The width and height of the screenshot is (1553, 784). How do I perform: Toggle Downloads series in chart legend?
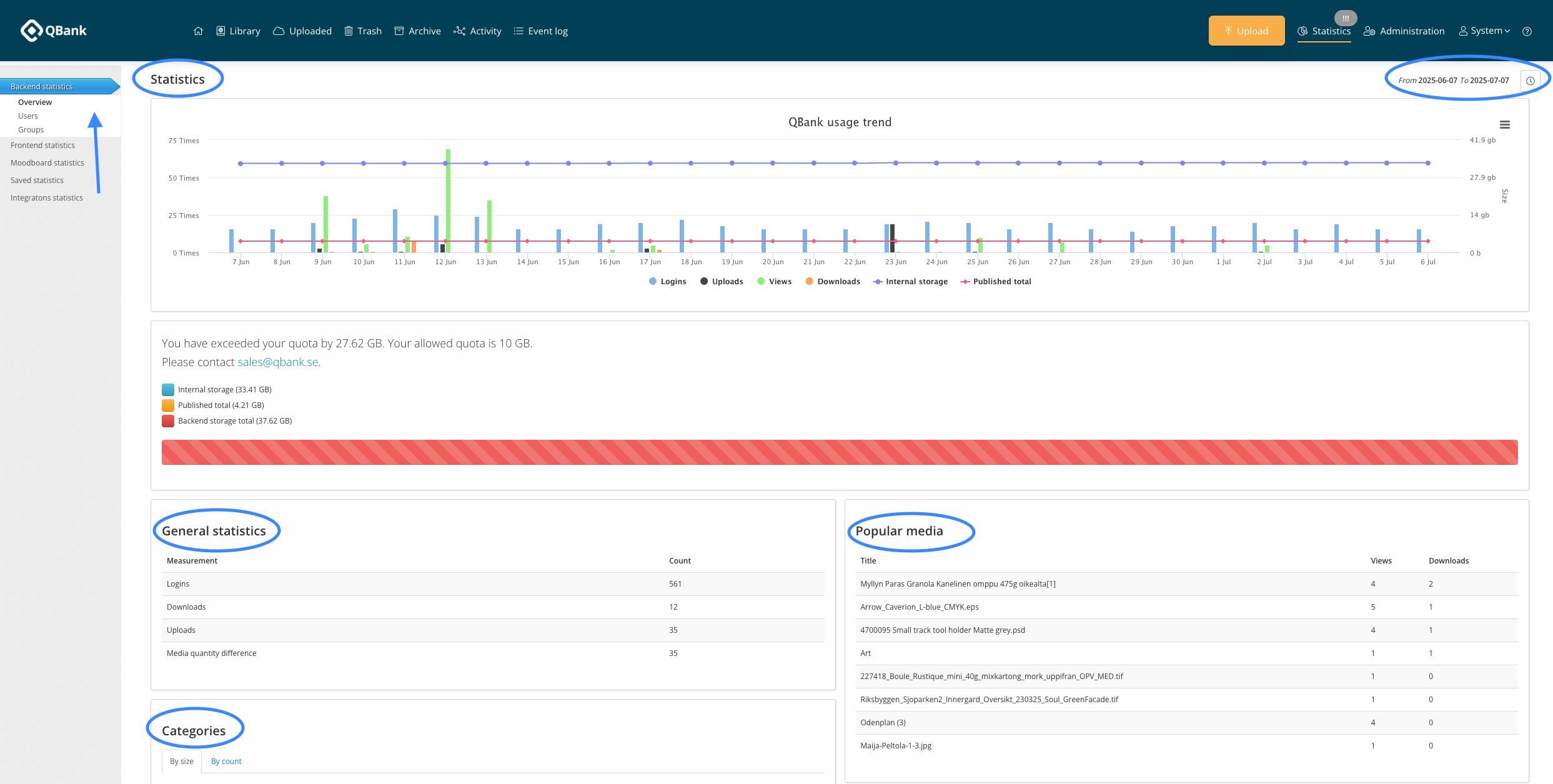[x=833, y=282]
